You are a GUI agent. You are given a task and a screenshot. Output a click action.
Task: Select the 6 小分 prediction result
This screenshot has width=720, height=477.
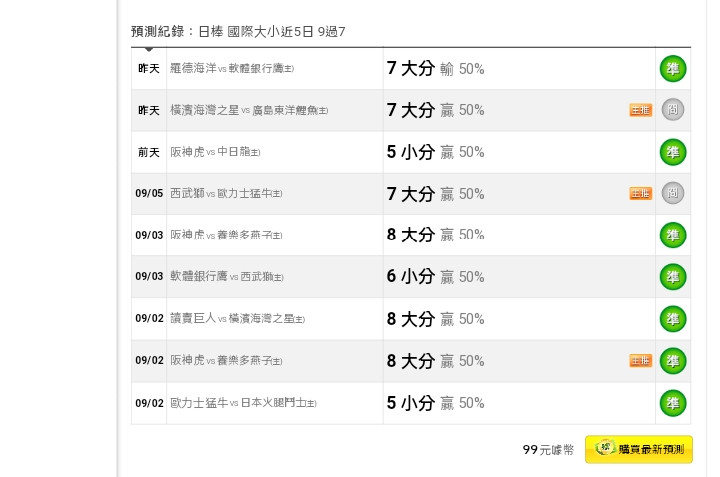411,276
